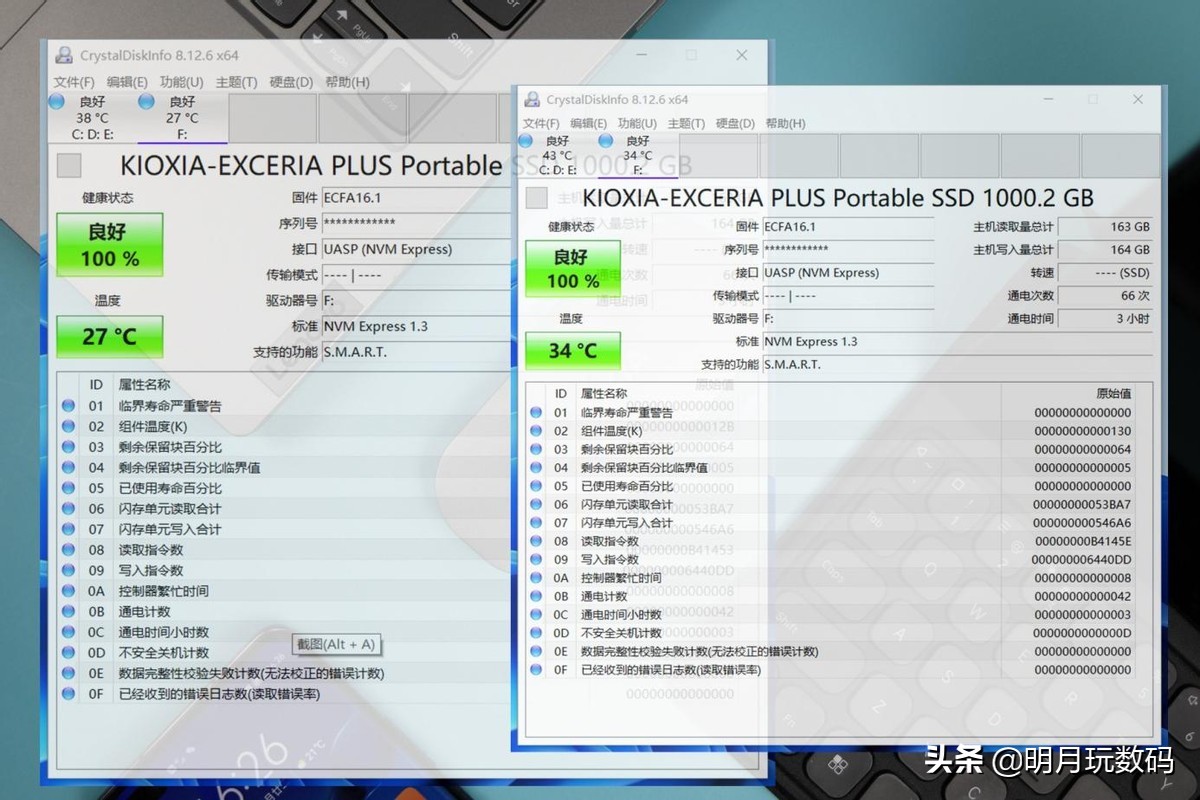Click the CrystalDiskInfo logo in the title bar

(x=532, y=99)
